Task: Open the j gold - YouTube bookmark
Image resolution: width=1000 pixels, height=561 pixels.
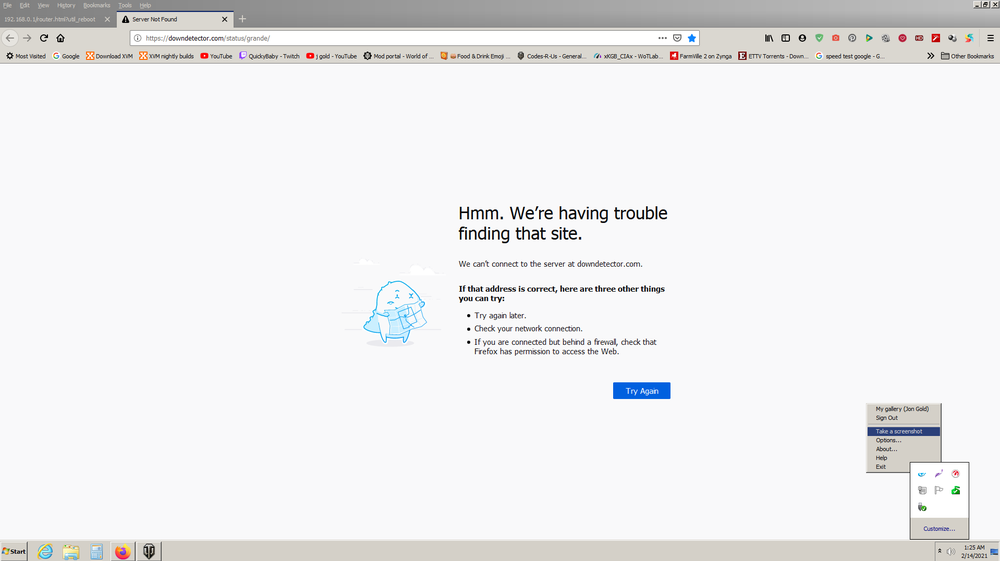Action: (332, 56)
